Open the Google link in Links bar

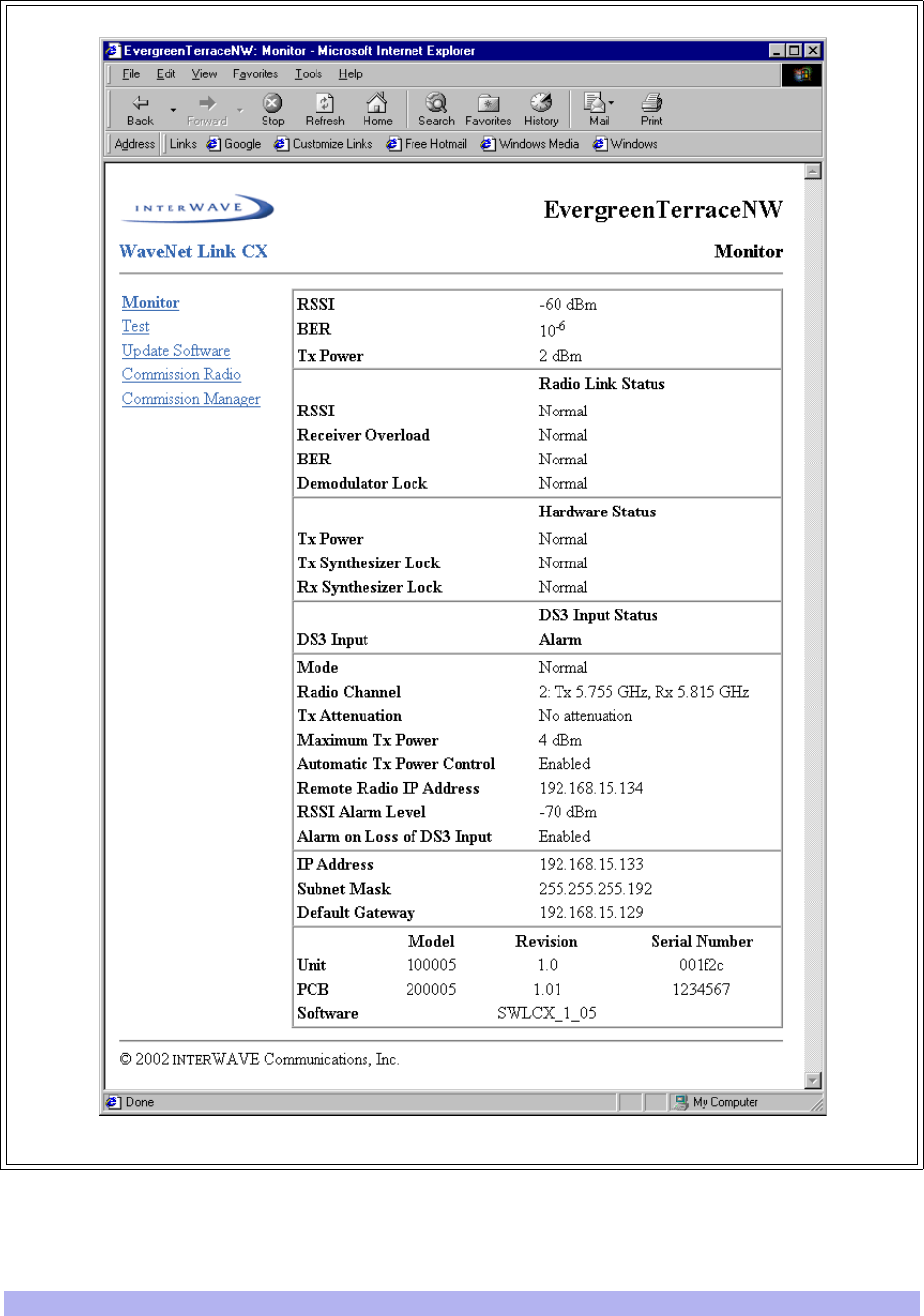[x=233, y=144]
